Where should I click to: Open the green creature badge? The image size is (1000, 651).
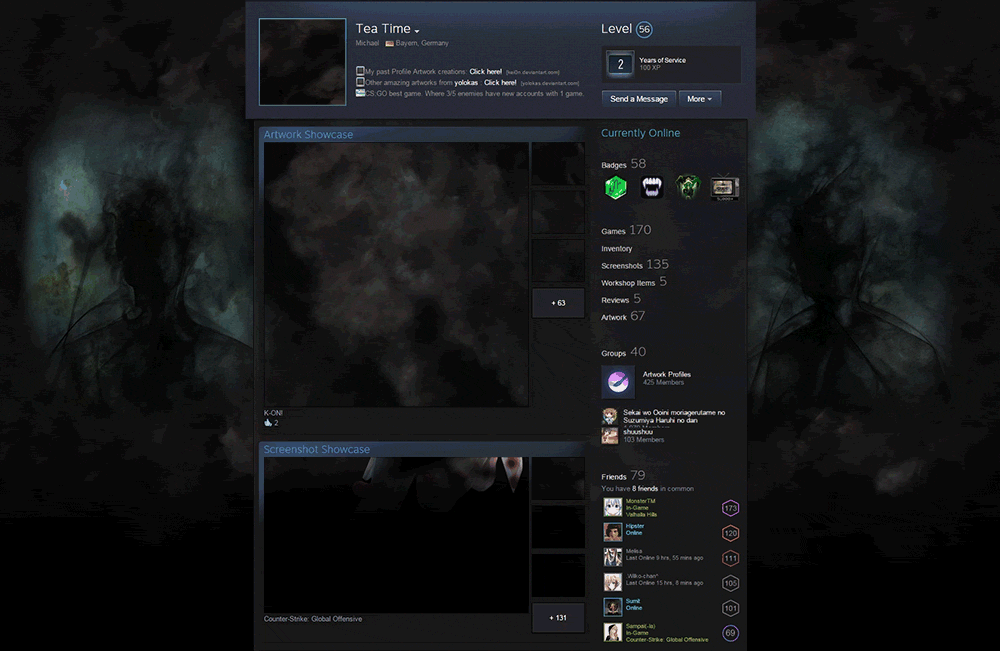(688, 187)
